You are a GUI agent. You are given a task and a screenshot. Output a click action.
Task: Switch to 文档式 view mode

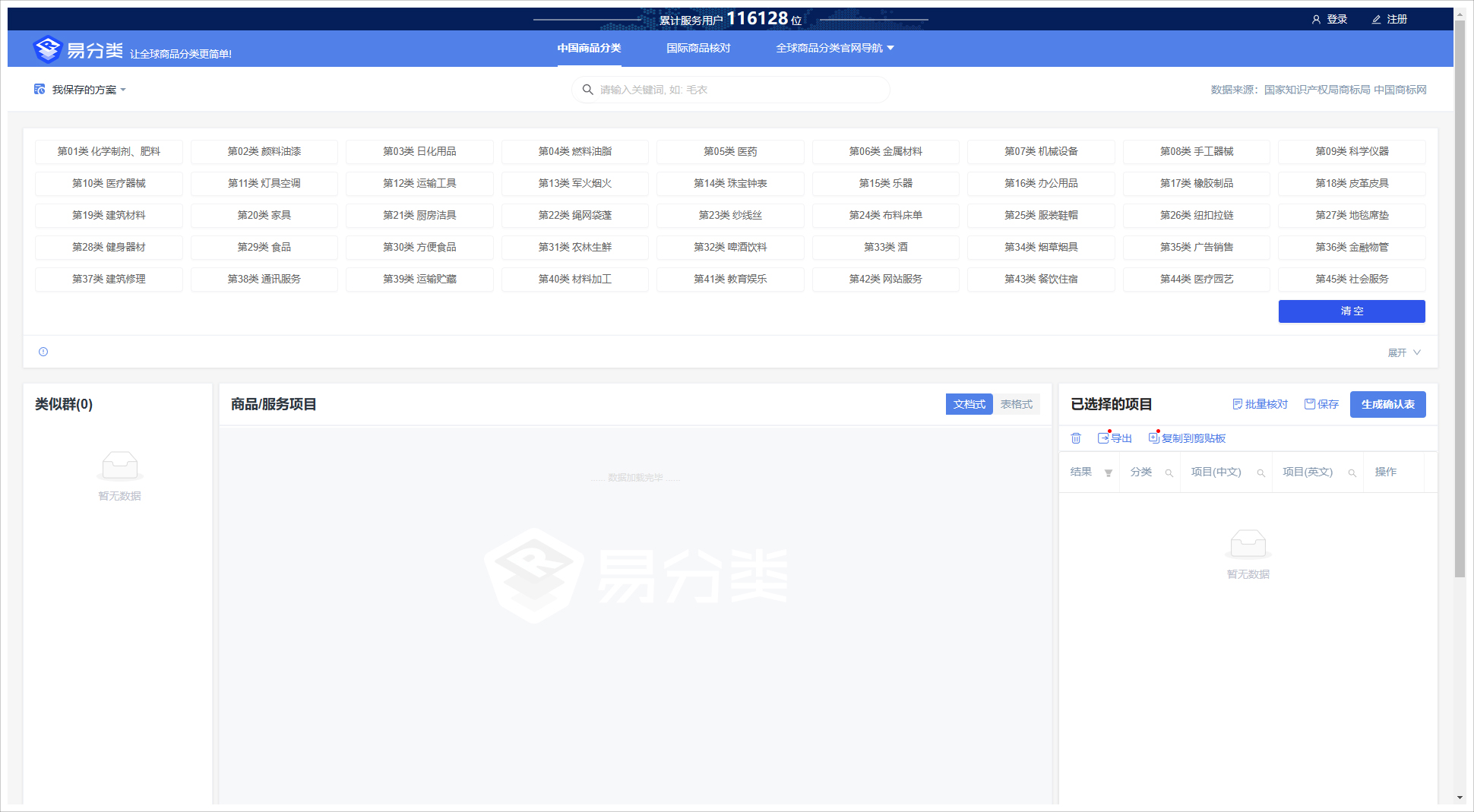pos(969,404)
